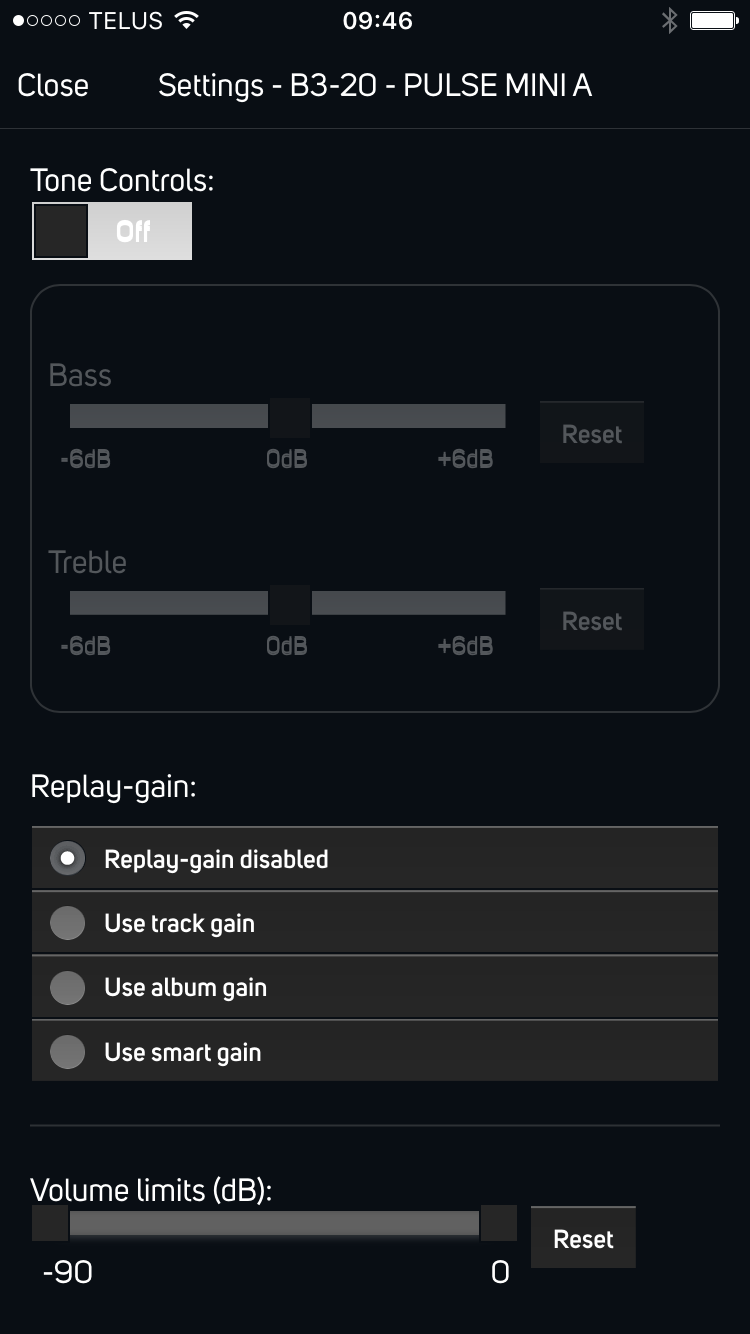Click the maximum volume limit handle
Viewport: 750px width, 1334px height.
[x=498, y=1223]
